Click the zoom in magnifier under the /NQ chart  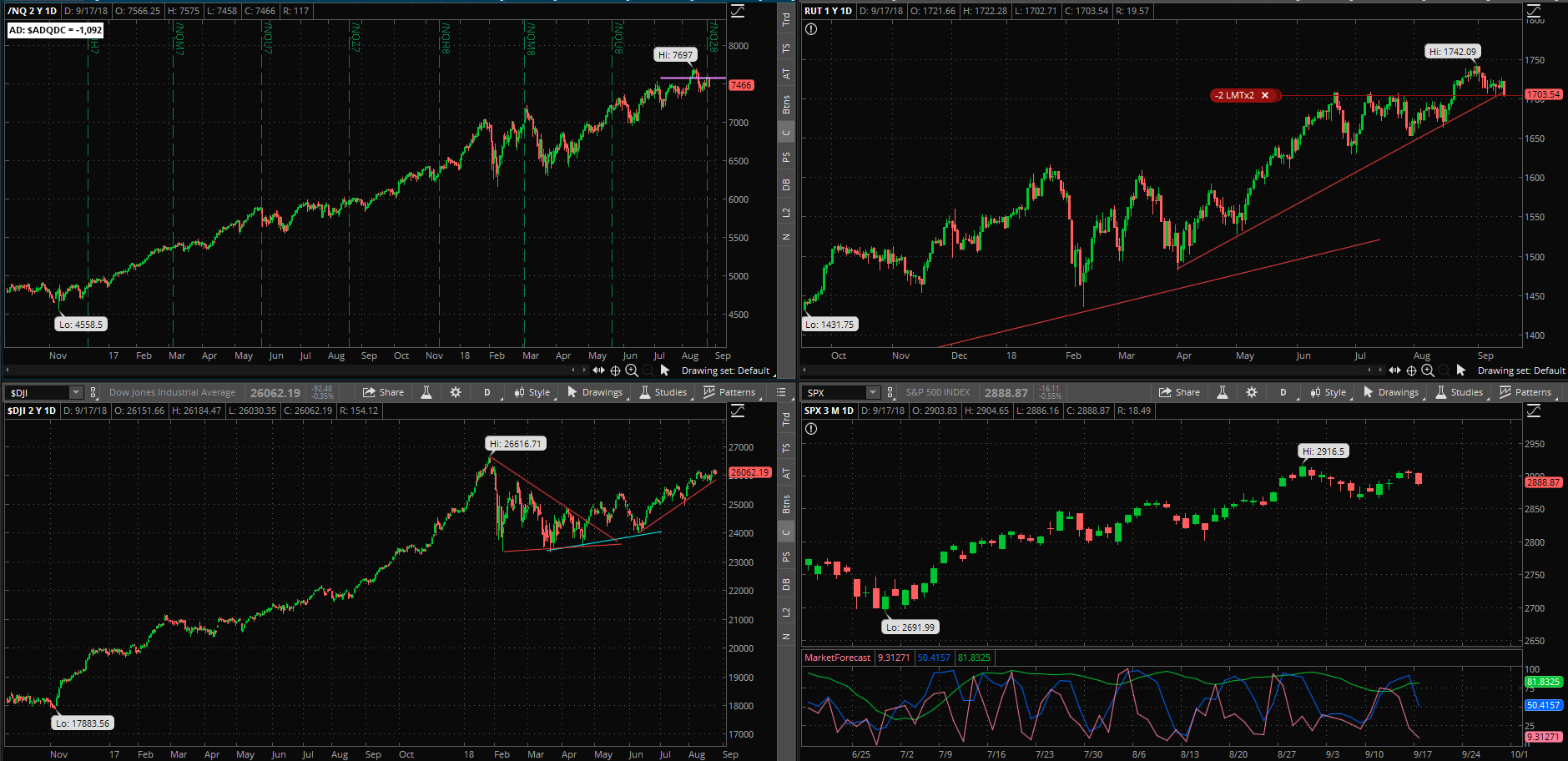(632, 370)
